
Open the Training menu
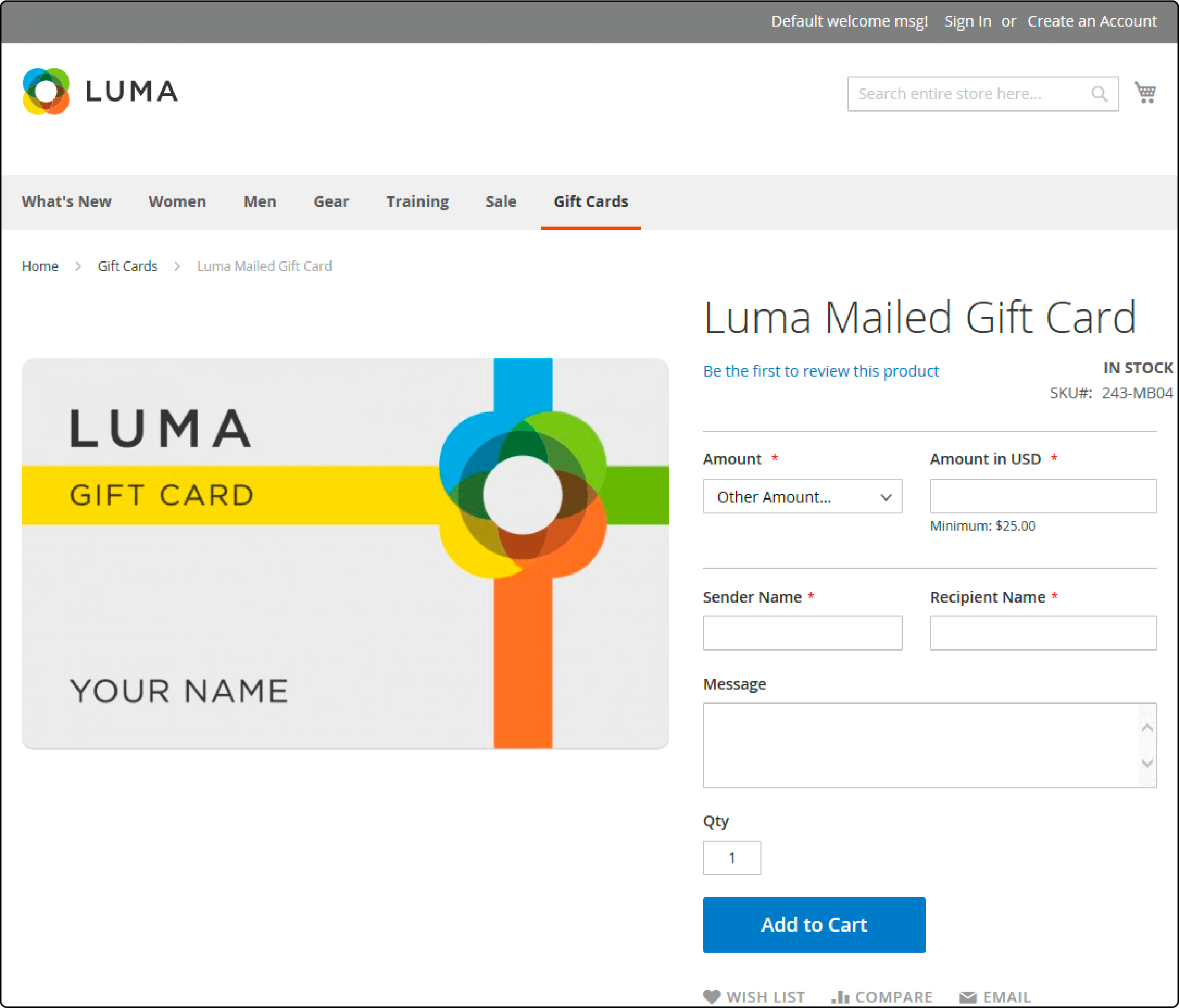point(418,201)
